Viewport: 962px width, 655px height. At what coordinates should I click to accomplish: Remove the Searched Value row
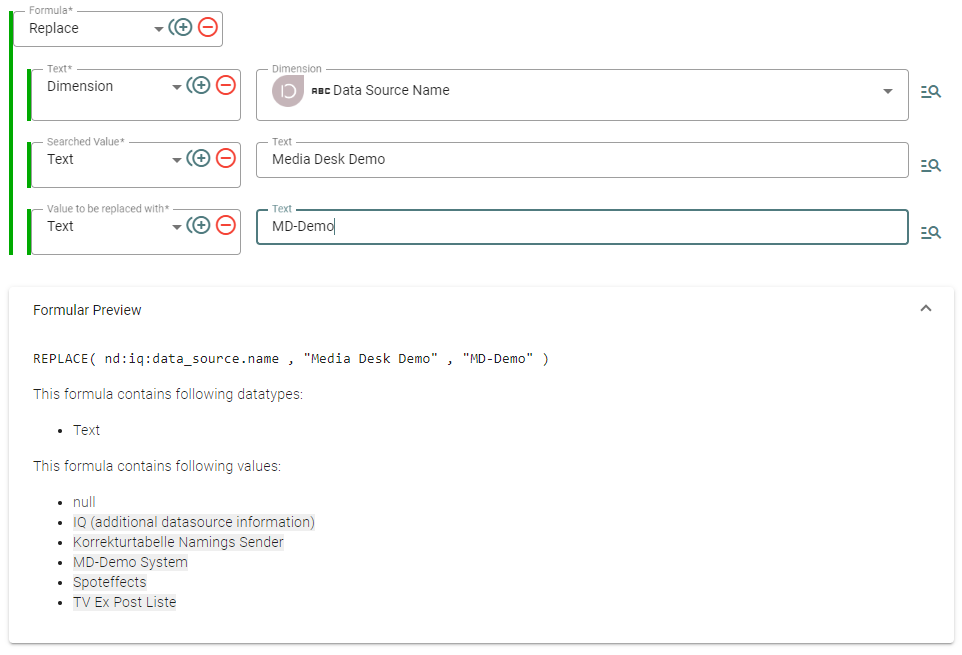coord(226,158)
